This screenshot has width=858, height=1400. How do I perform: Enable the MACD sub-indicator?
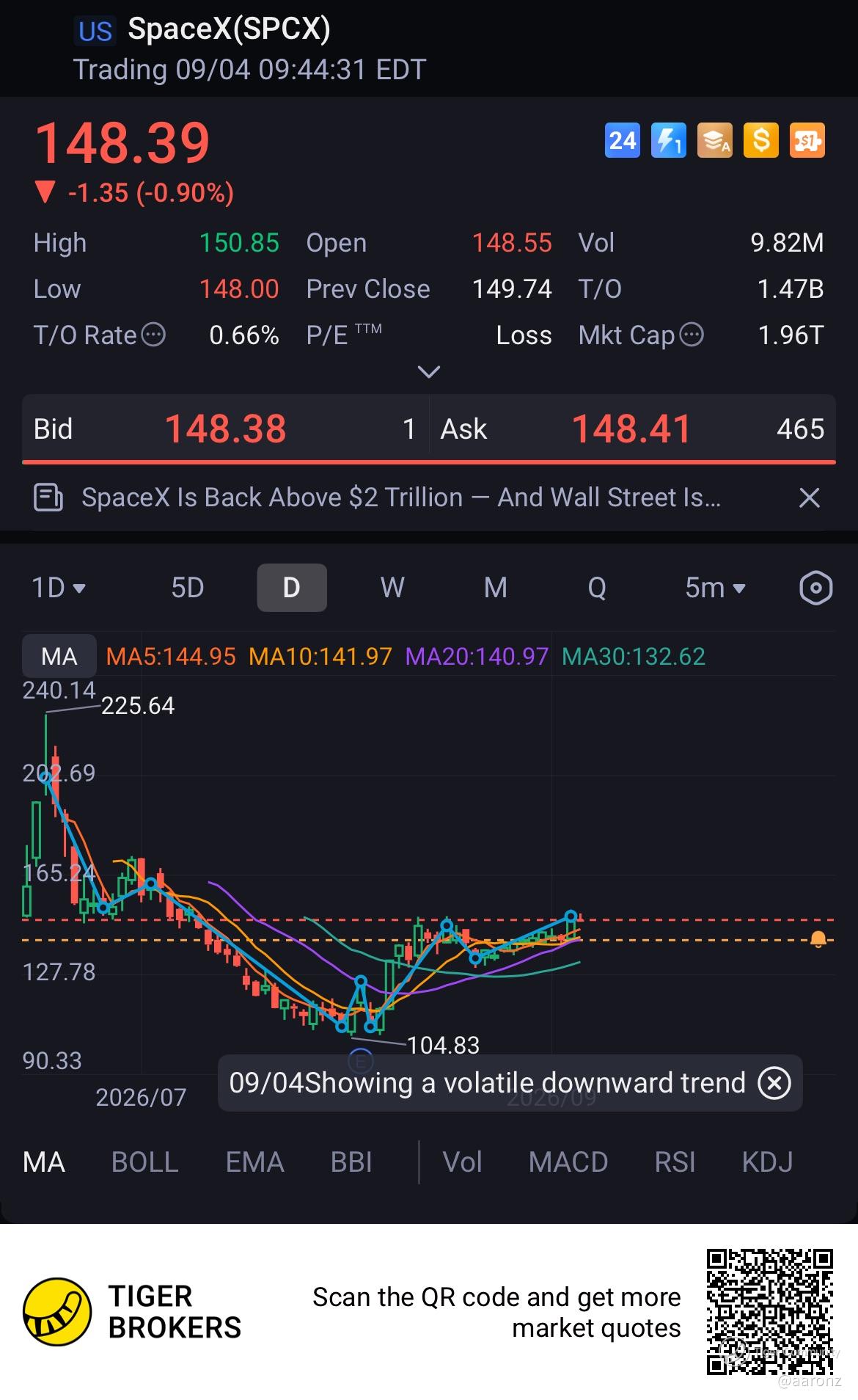click(568, 1162)
